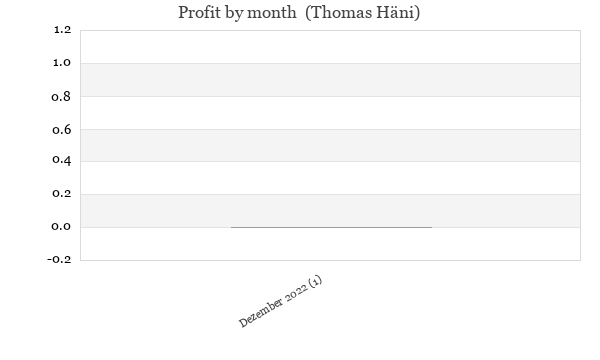Select the Dezember 2022 (1) axis label
The image size is (600, 360).
(280, 301)
